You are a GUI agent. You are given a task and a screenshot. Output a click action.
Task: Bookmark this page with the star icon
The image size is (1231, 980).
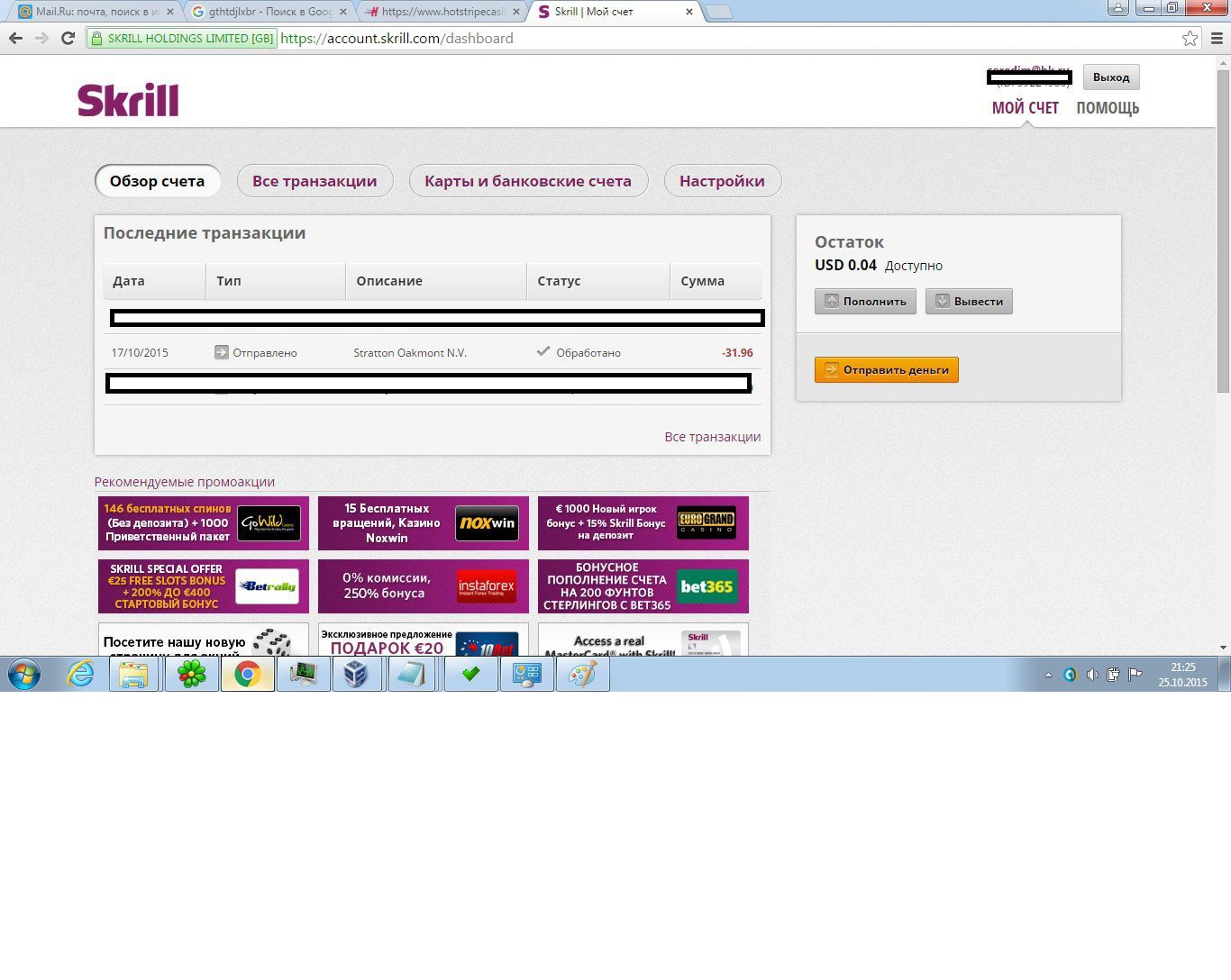1190,39
